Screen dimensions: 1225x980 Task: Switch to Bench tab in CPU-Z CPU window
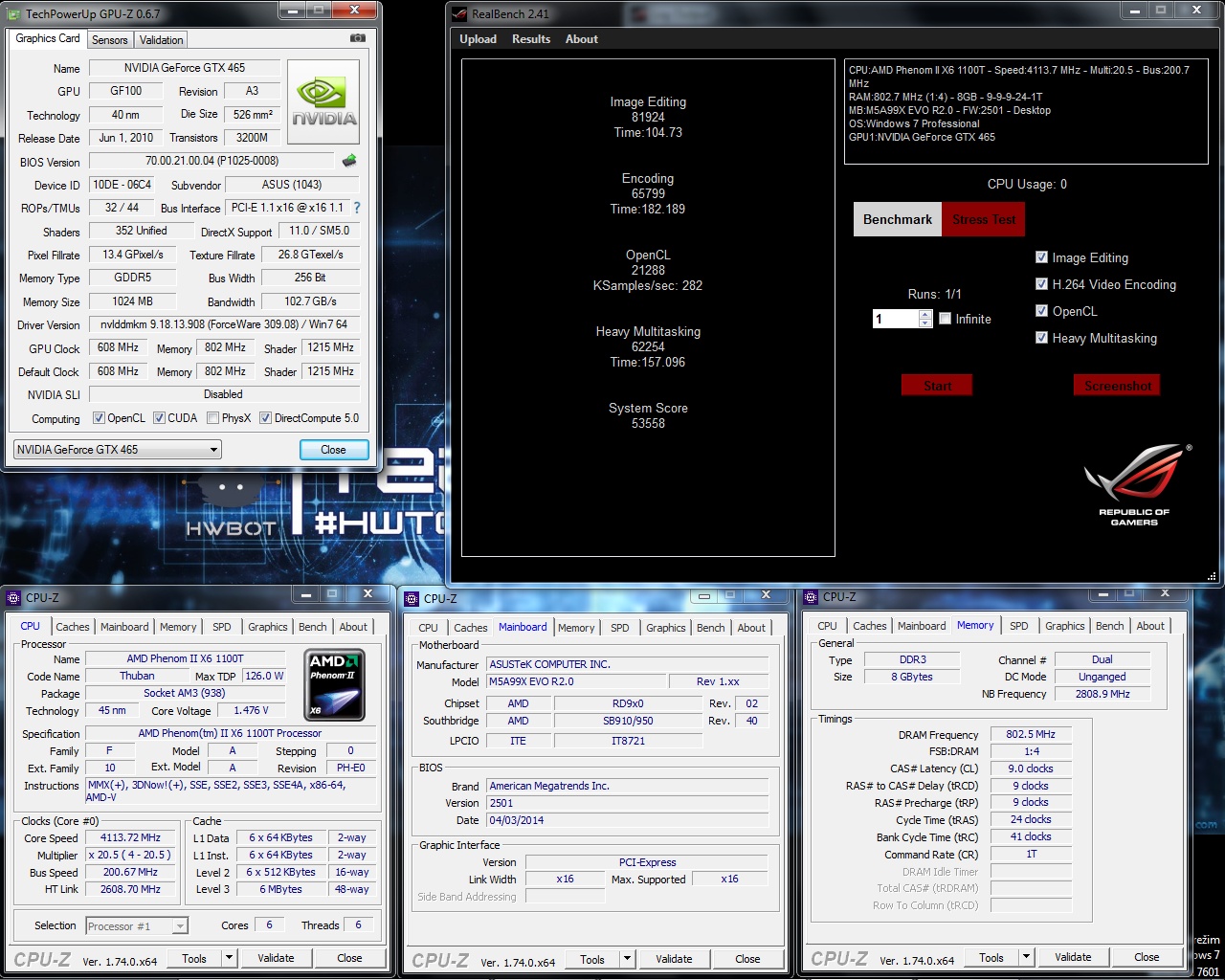[x=313, y=627]
